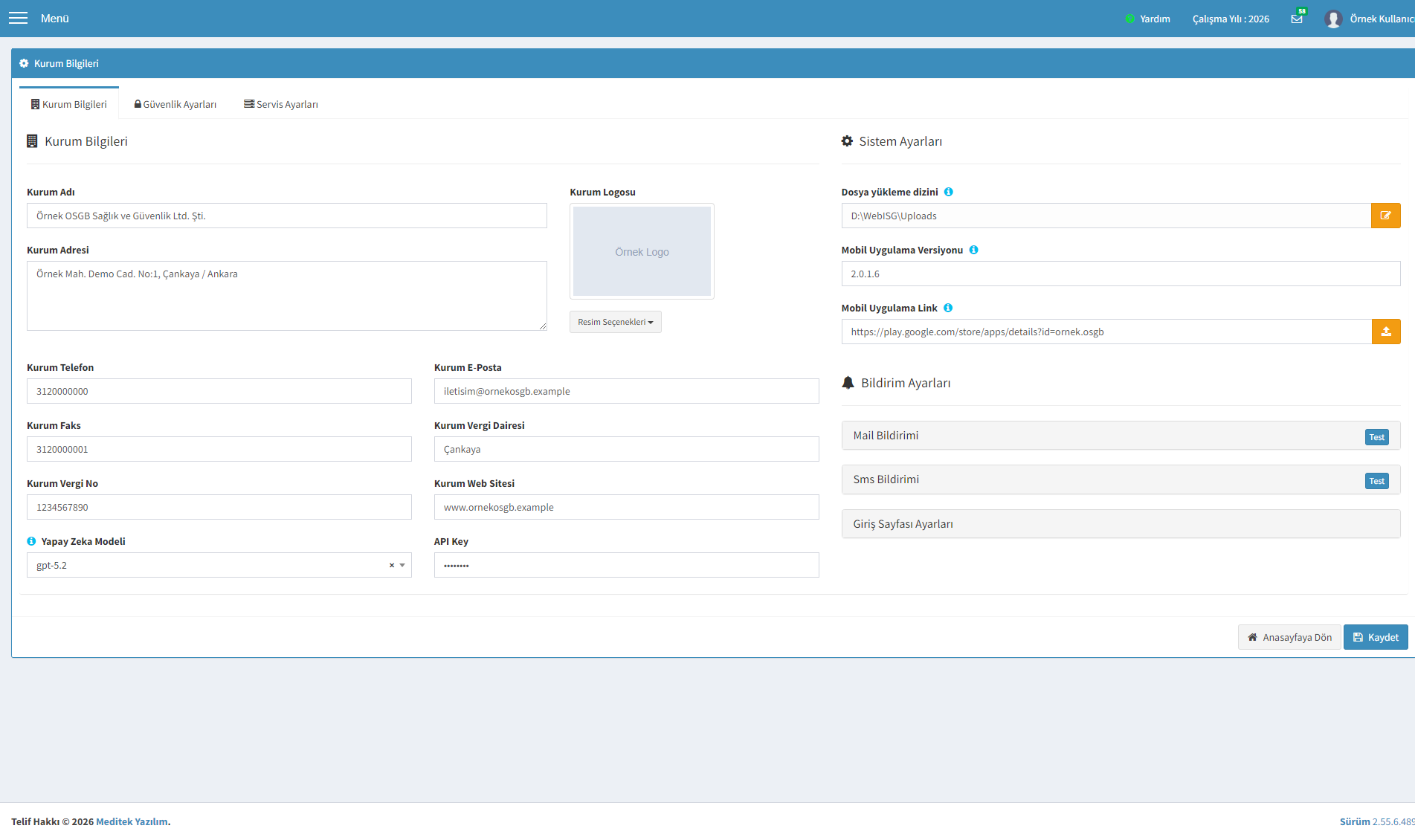Show info tooltip for Dosya yükleme dizini

click(x=949, y=192)
